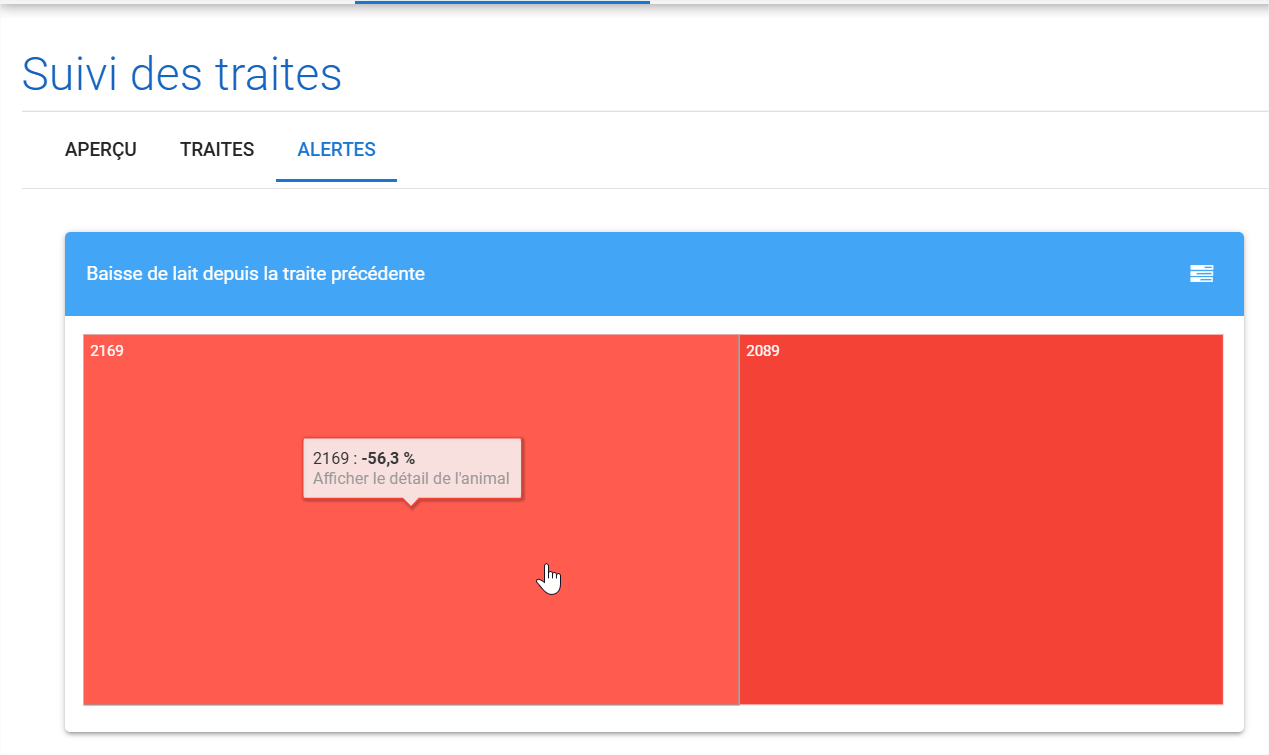Click empty blue area of the card header
This screenshot has width=1269, height=755.
pyautogui.click(x=800, y=274)
